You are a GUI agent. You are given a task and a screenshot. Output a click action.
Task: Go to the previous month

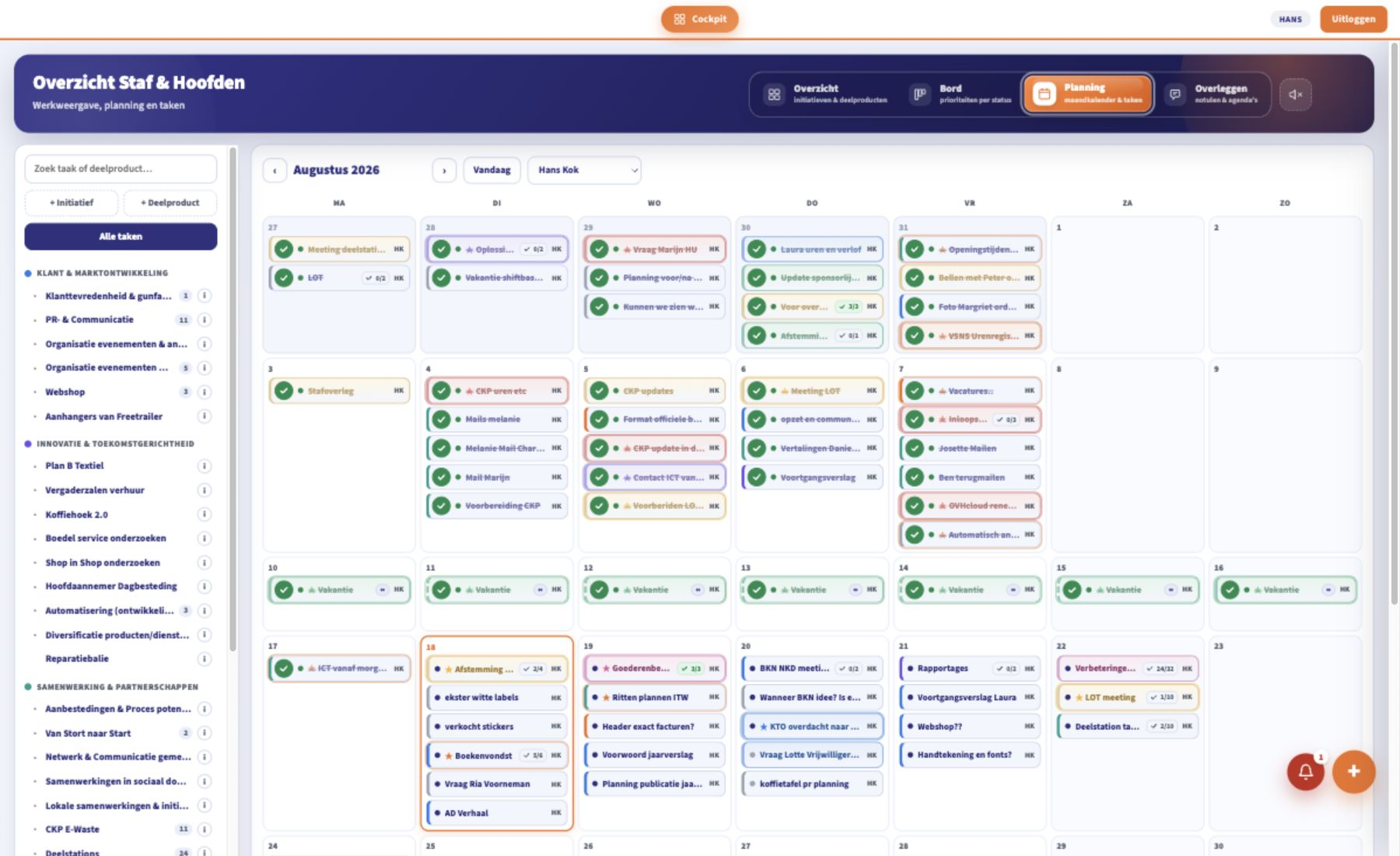click(x=275, y=170)
